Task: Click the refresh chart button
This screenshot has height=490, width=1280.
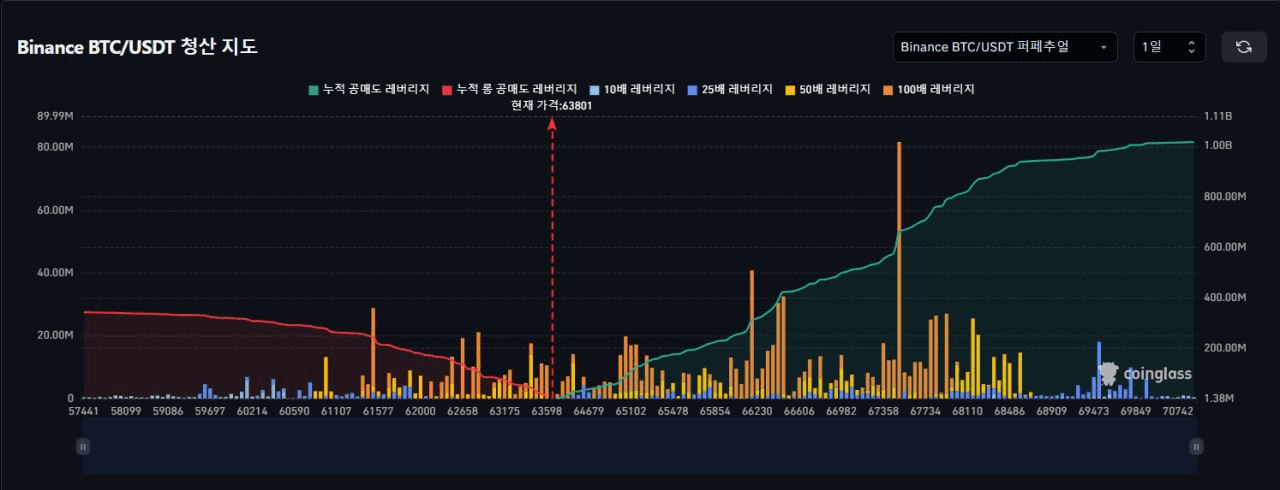Action: point(1244,47)
